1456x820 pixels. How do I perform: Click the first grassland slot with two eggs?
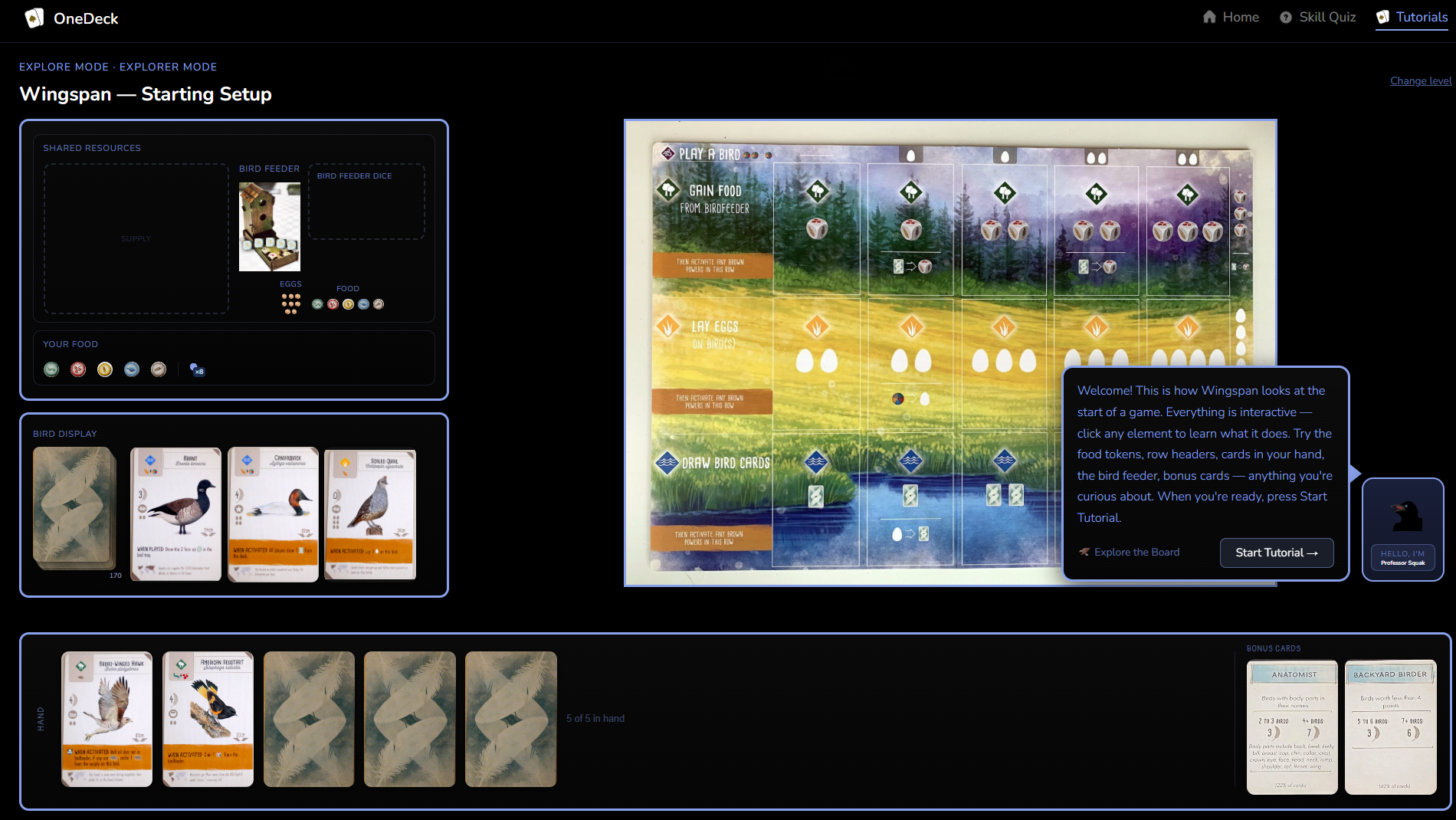[x=817, y=363]
